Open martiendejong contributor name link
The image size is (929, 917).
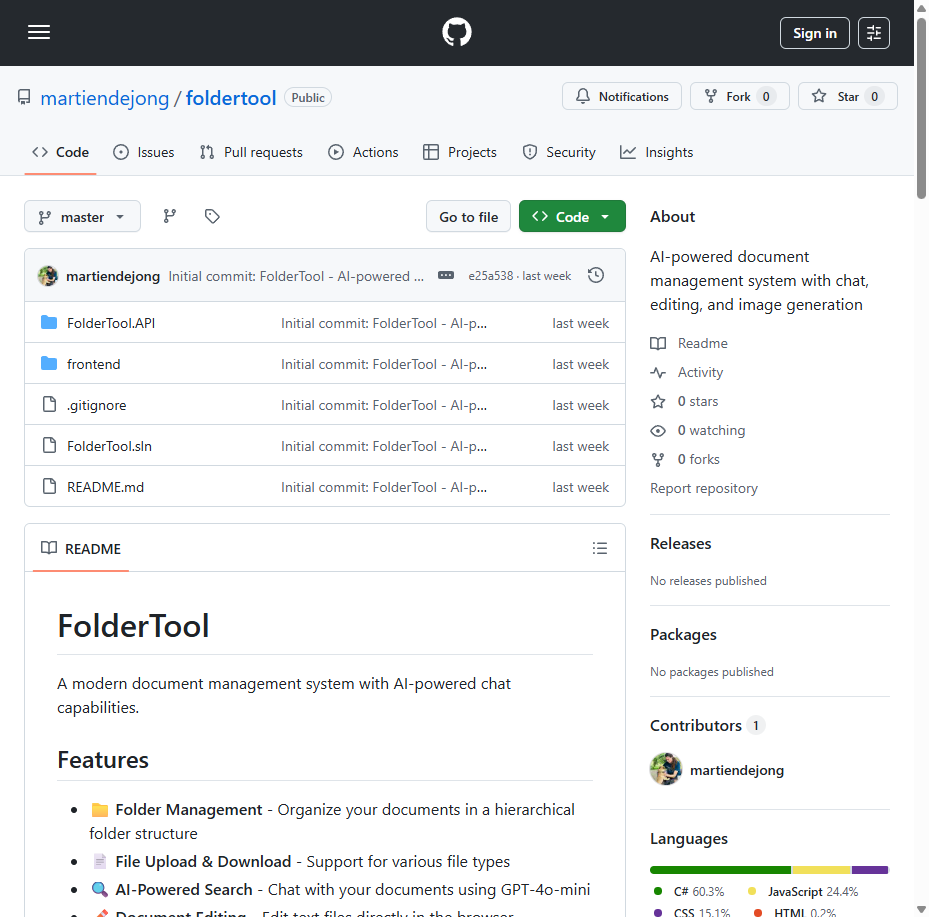click(x=737, y=770)
